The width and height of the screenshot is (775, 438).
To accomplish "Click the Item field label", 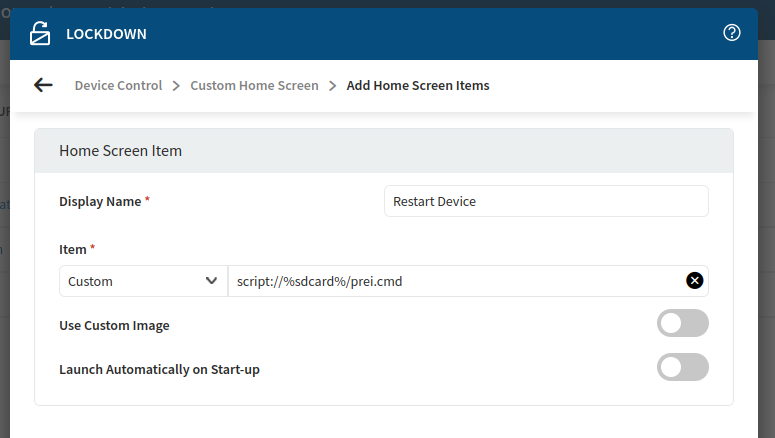I will click(x=74, y=249).
